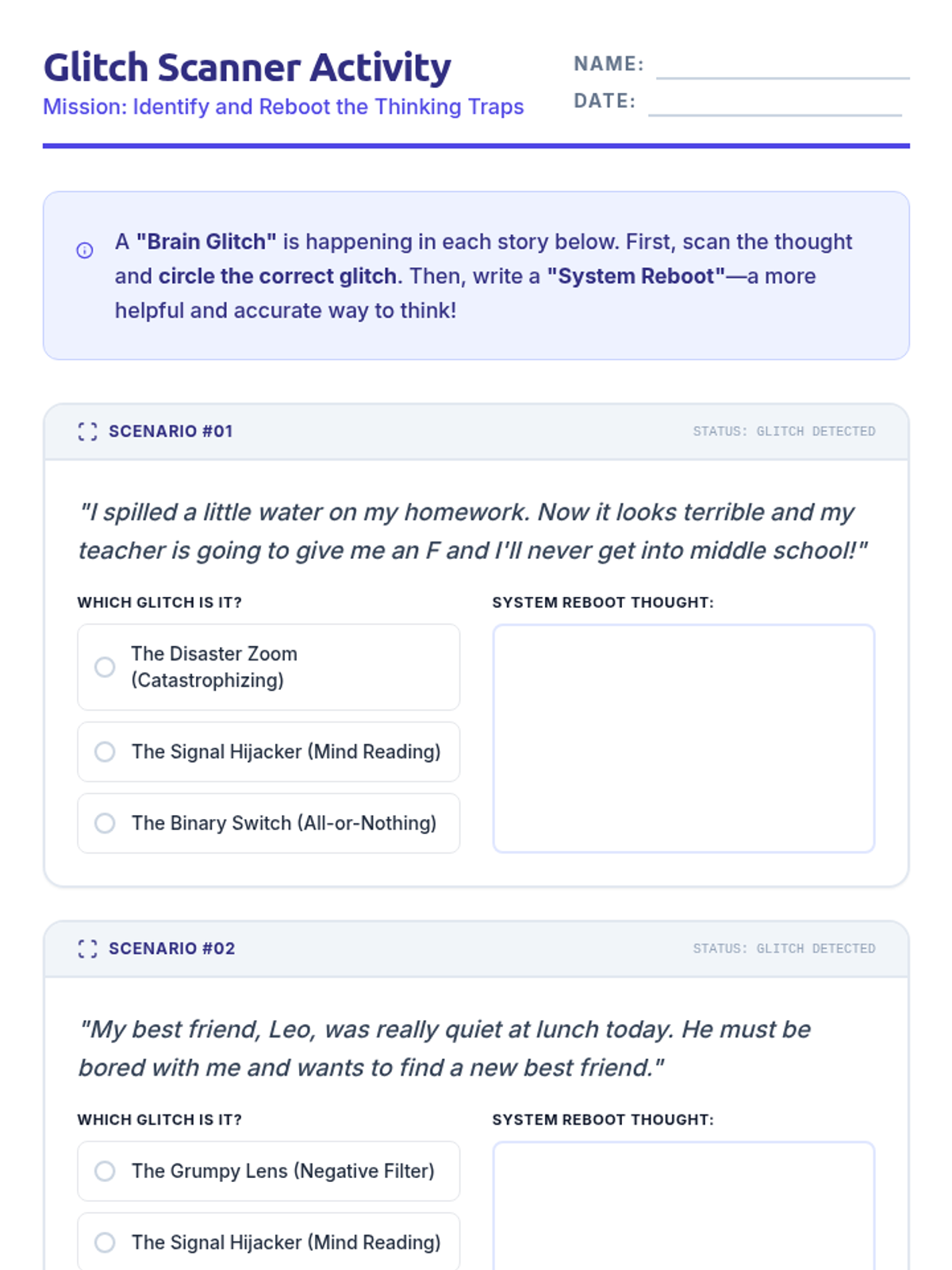The width and height of the screenshot is (952, 1270).
Task: Click Scenario #02 System Reboot Thought box
Action: coord(683,1206)
